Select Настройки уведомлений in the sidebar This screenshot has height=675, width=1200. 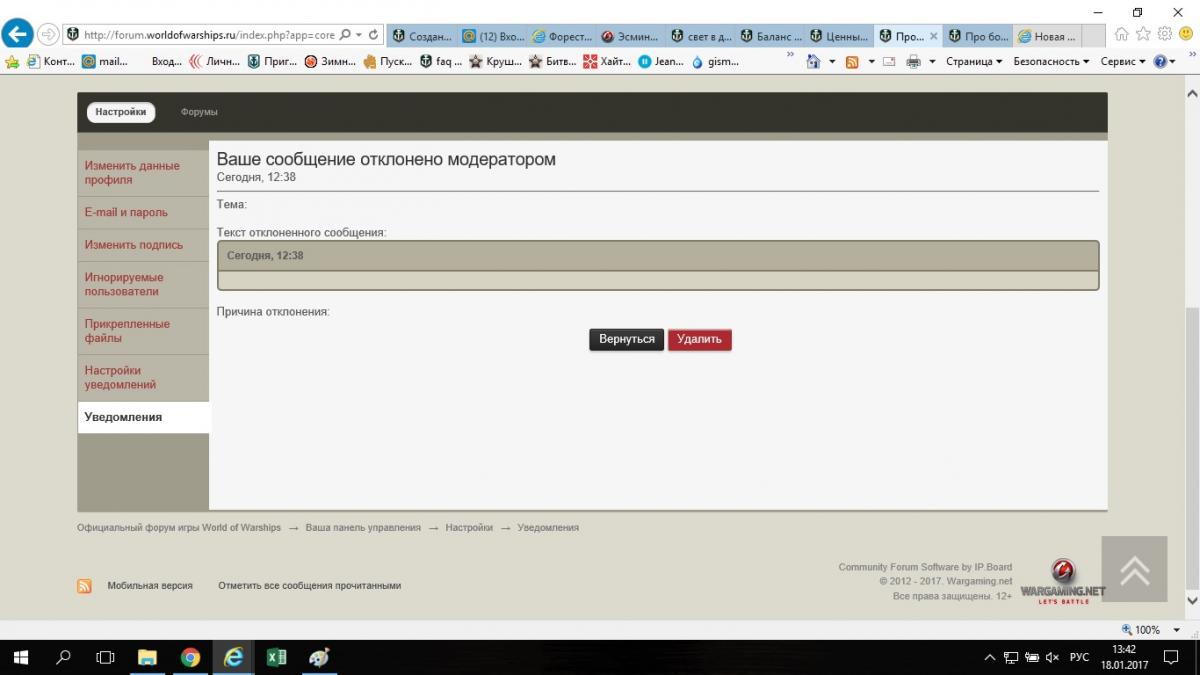click(120, 377)
